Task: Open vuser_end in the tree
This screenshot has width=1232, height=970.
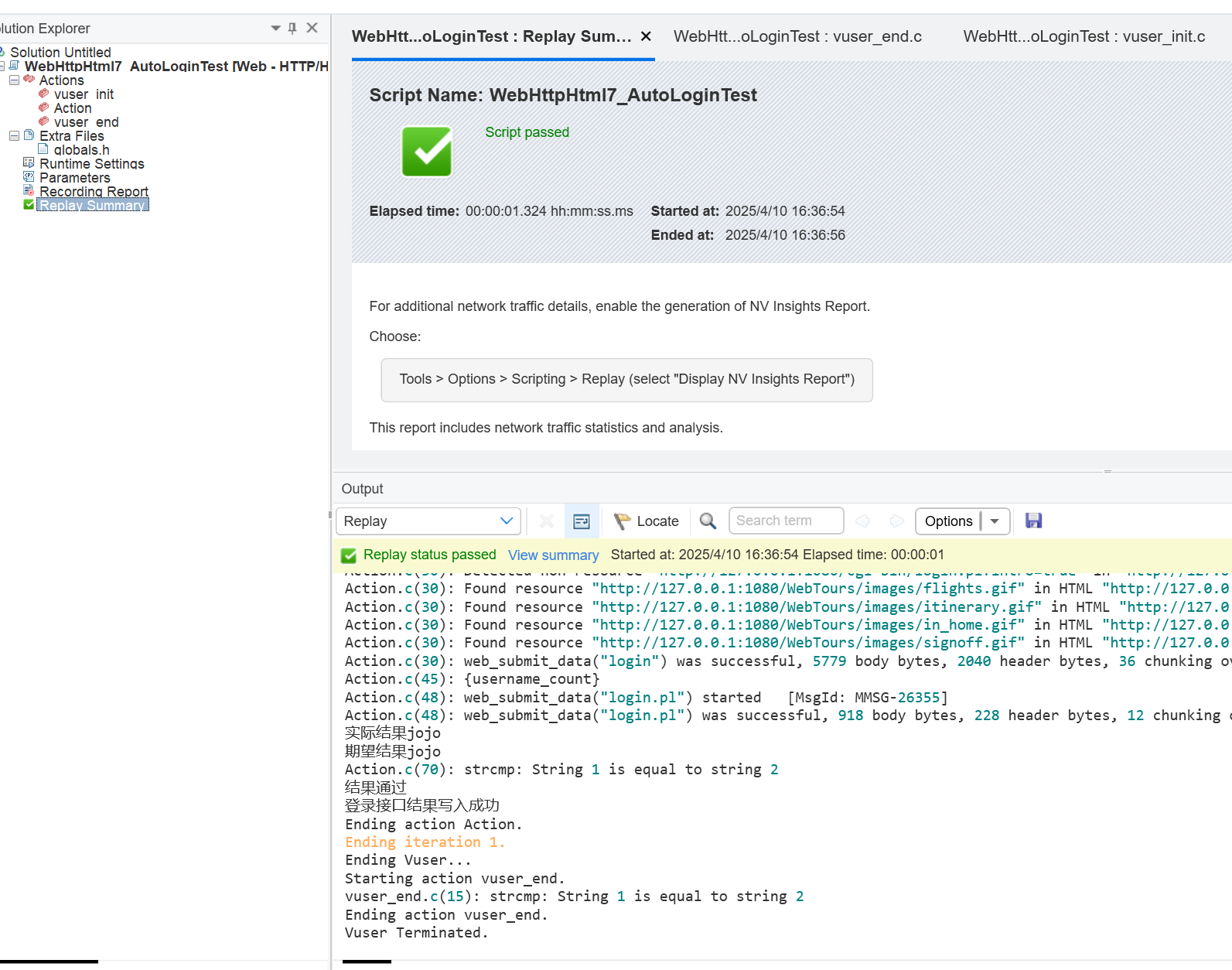Action: pyautogui.click(x=86, y=122)
